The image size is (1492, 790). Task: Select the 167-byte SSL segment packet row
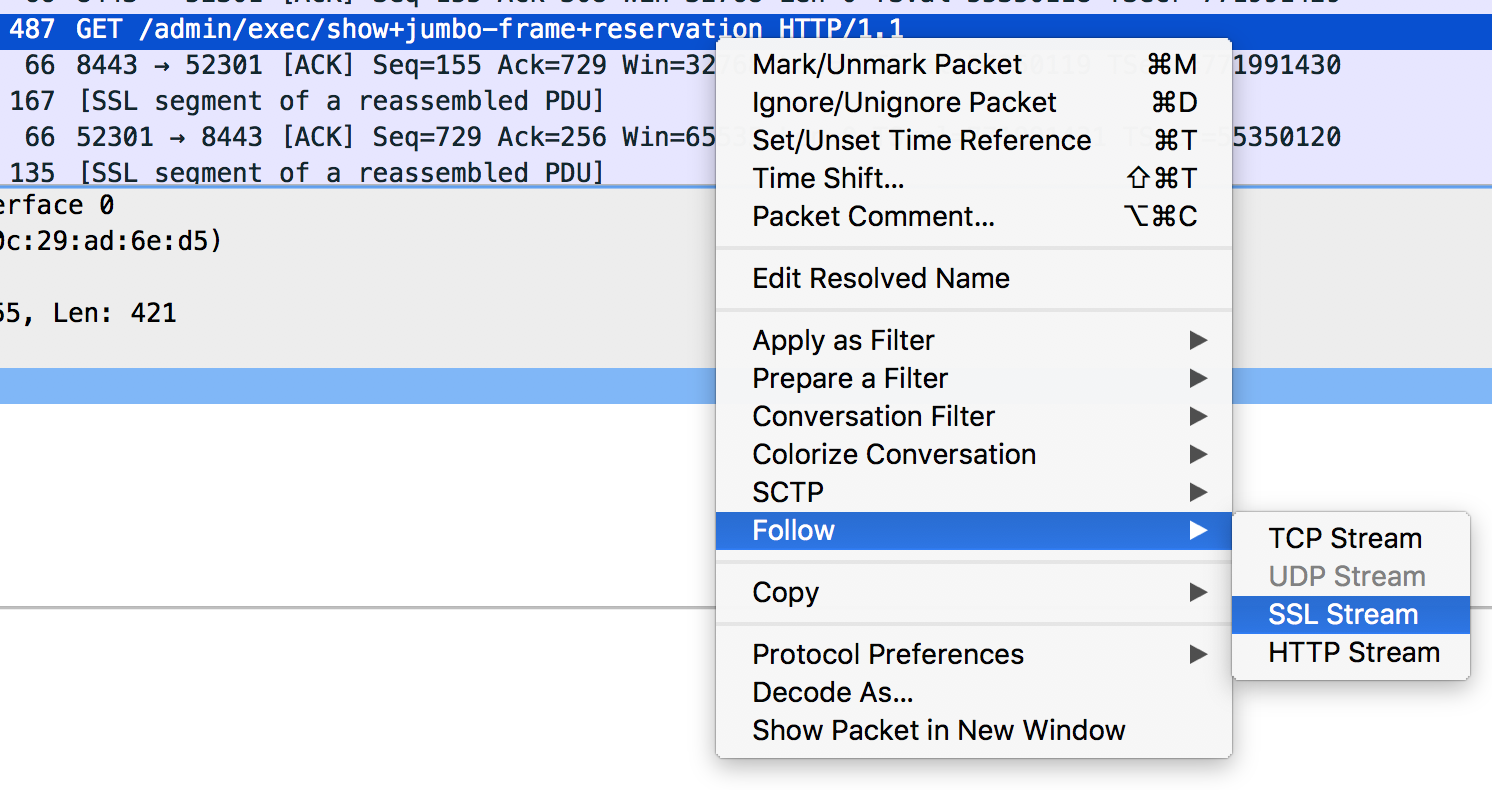(x=358, y=102)
